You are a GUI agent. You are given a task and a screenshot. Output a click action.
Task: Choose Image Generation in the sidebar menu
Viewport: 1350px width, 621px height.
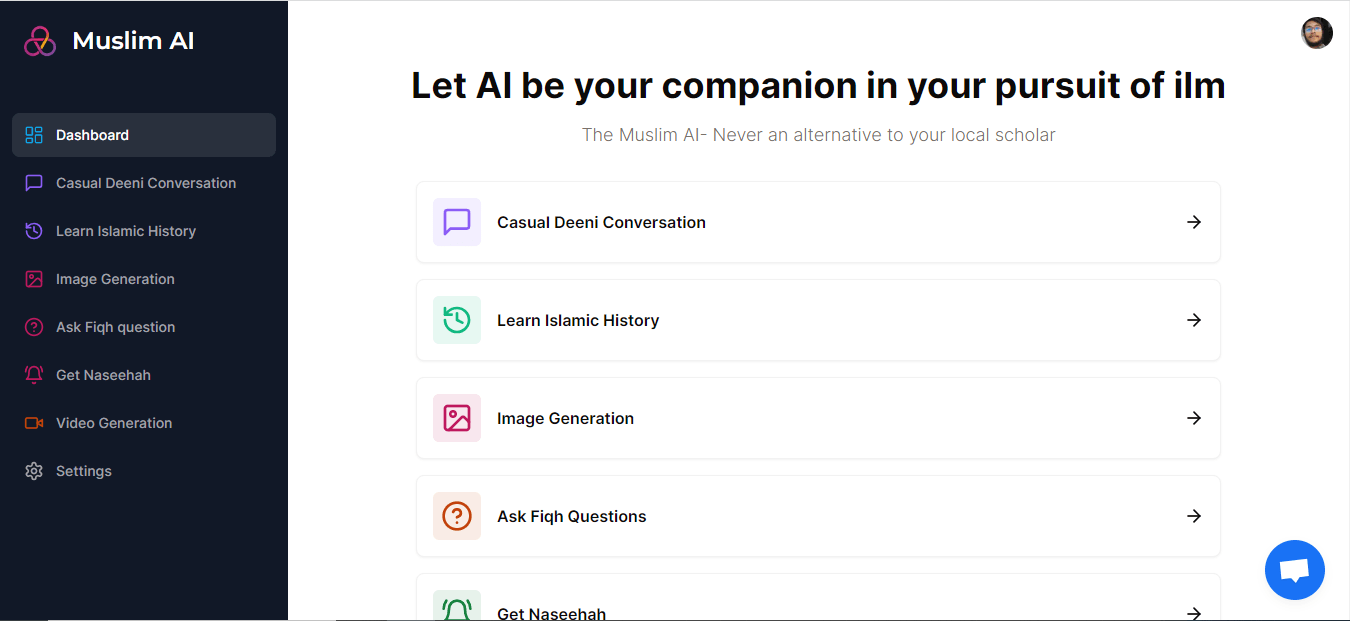(144, 279)
